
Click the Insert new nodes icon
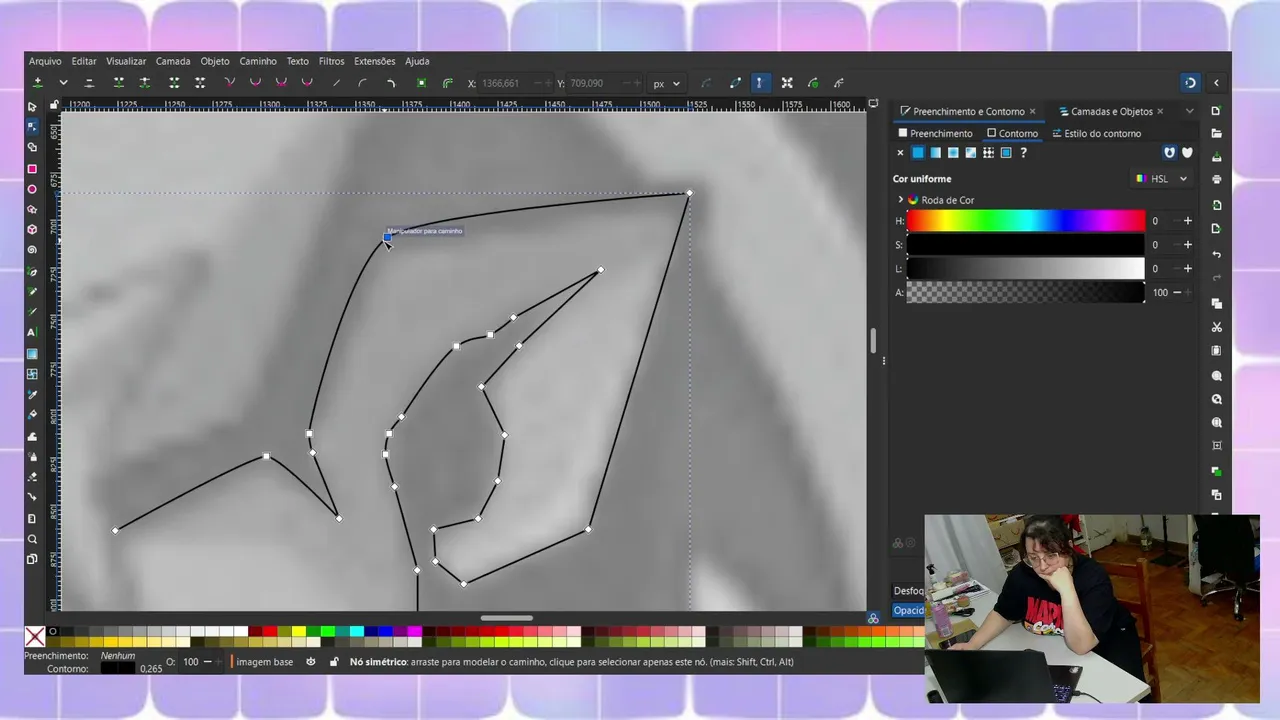tap(38, 83)
